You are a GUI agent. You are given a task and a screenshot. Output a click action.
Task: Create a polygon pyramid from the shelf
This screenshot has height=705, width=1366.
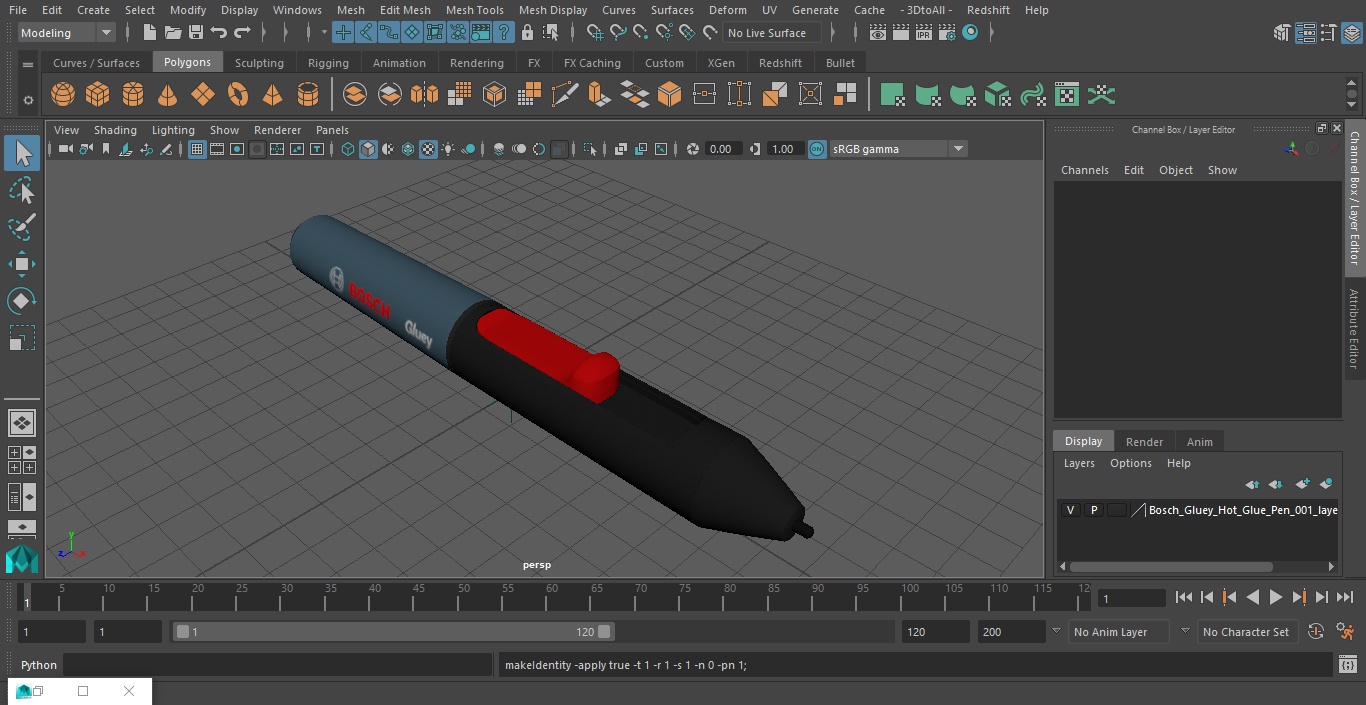pyautogui.click(x=272, y=95)
